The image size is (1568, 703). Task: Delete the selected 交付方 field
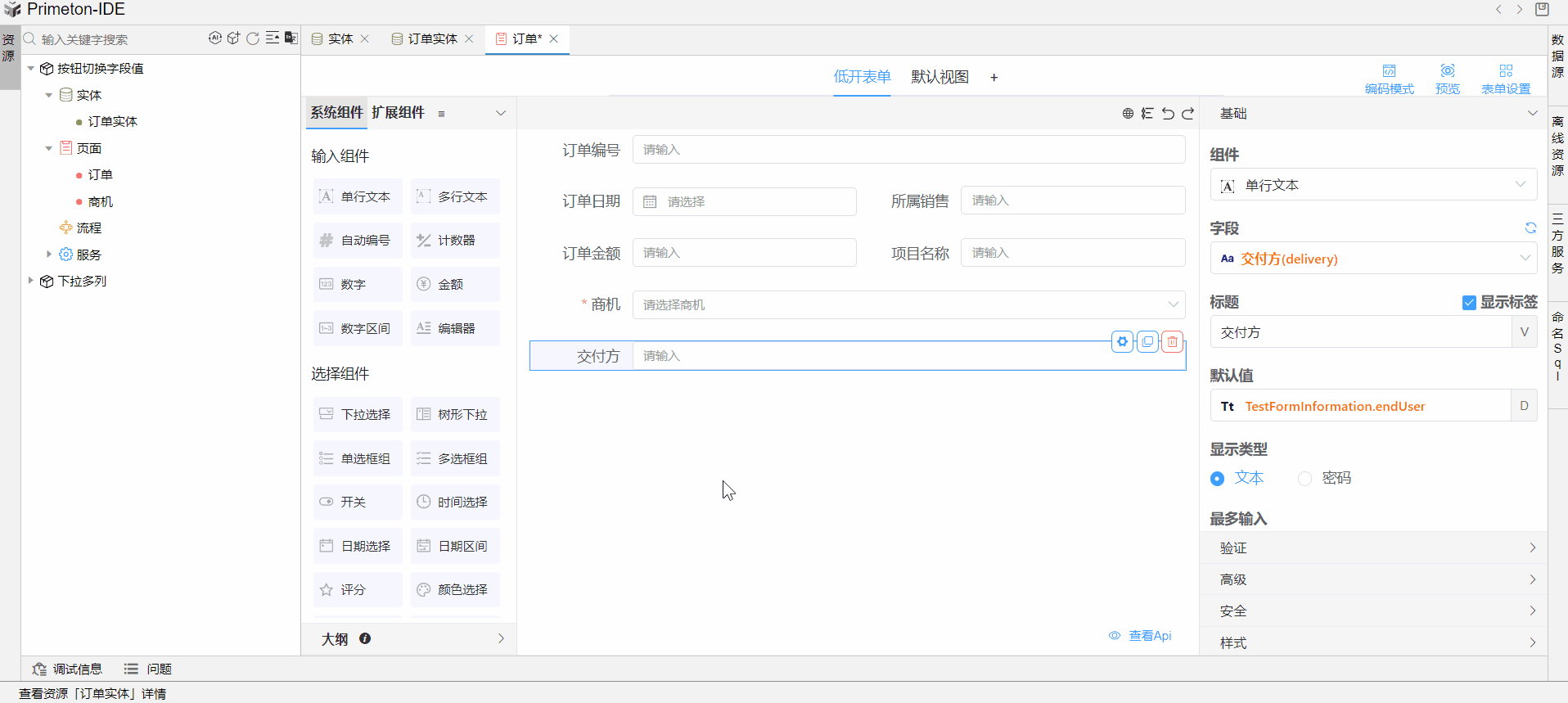point(1172,342)
